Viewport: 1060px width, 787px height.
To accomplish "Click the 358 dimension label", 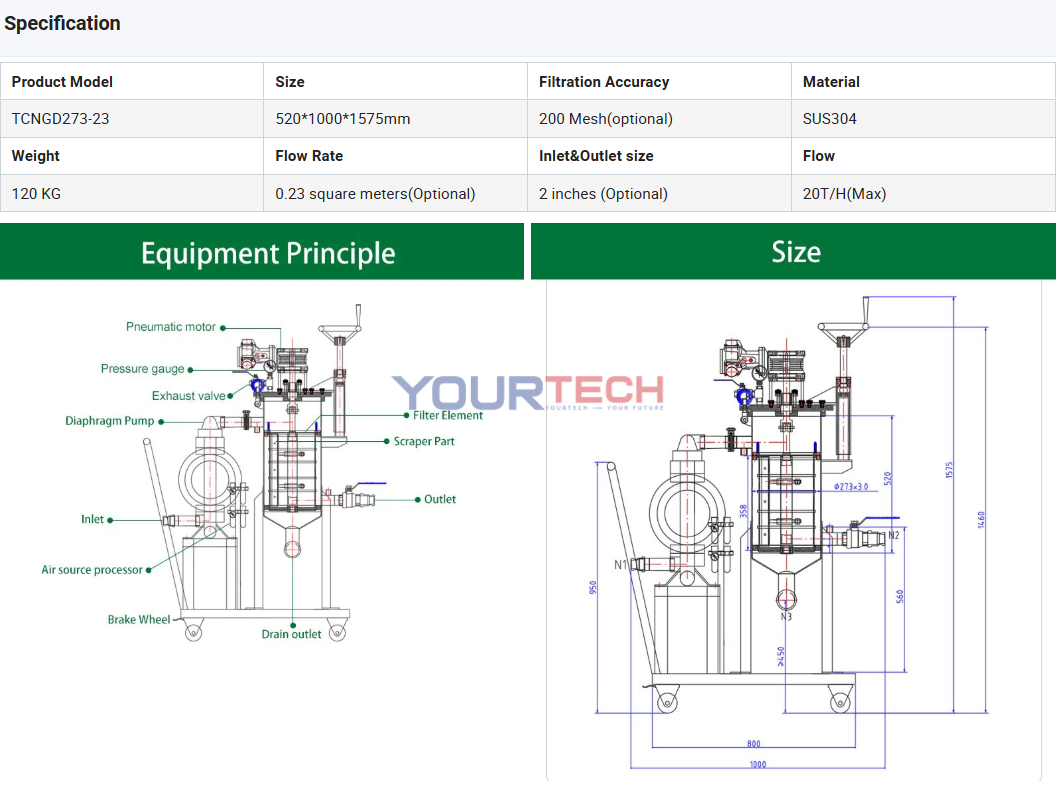I will [743, 511].
